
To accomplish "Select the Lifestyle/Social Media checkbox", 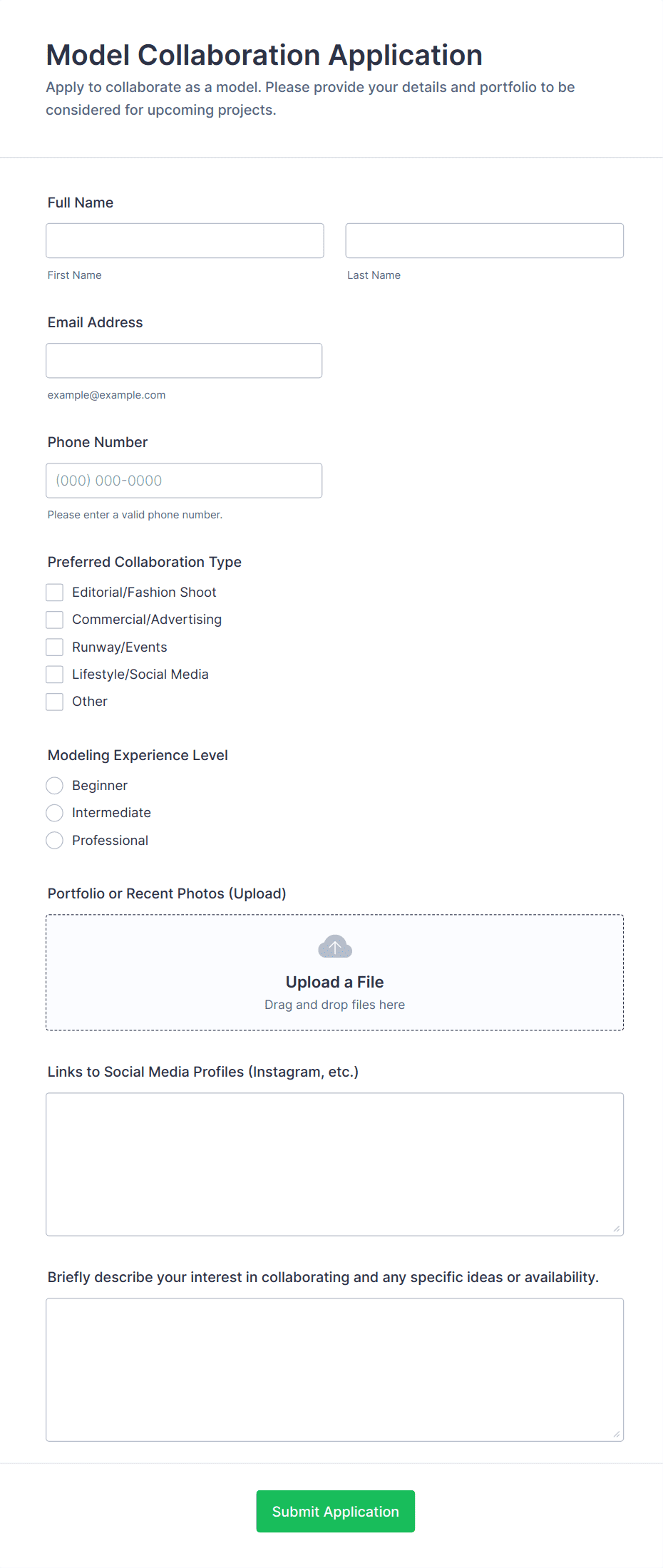I will [55, 675].
